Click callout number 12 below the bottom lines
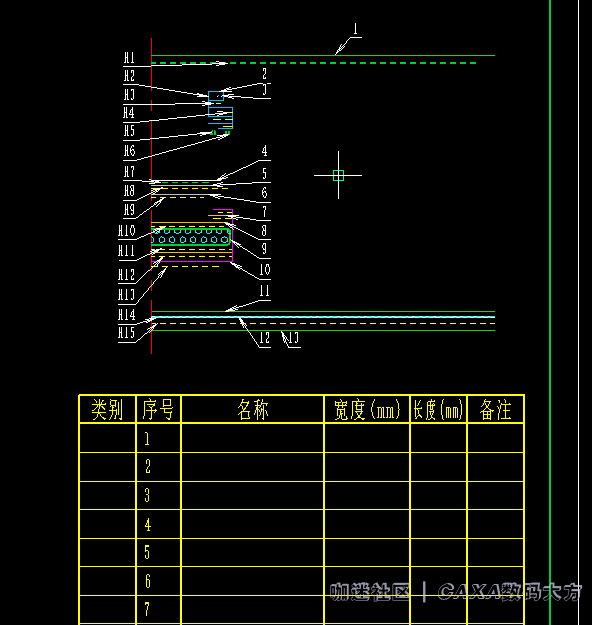This screenshot has width=592, height=625. (x=264, y=338)
